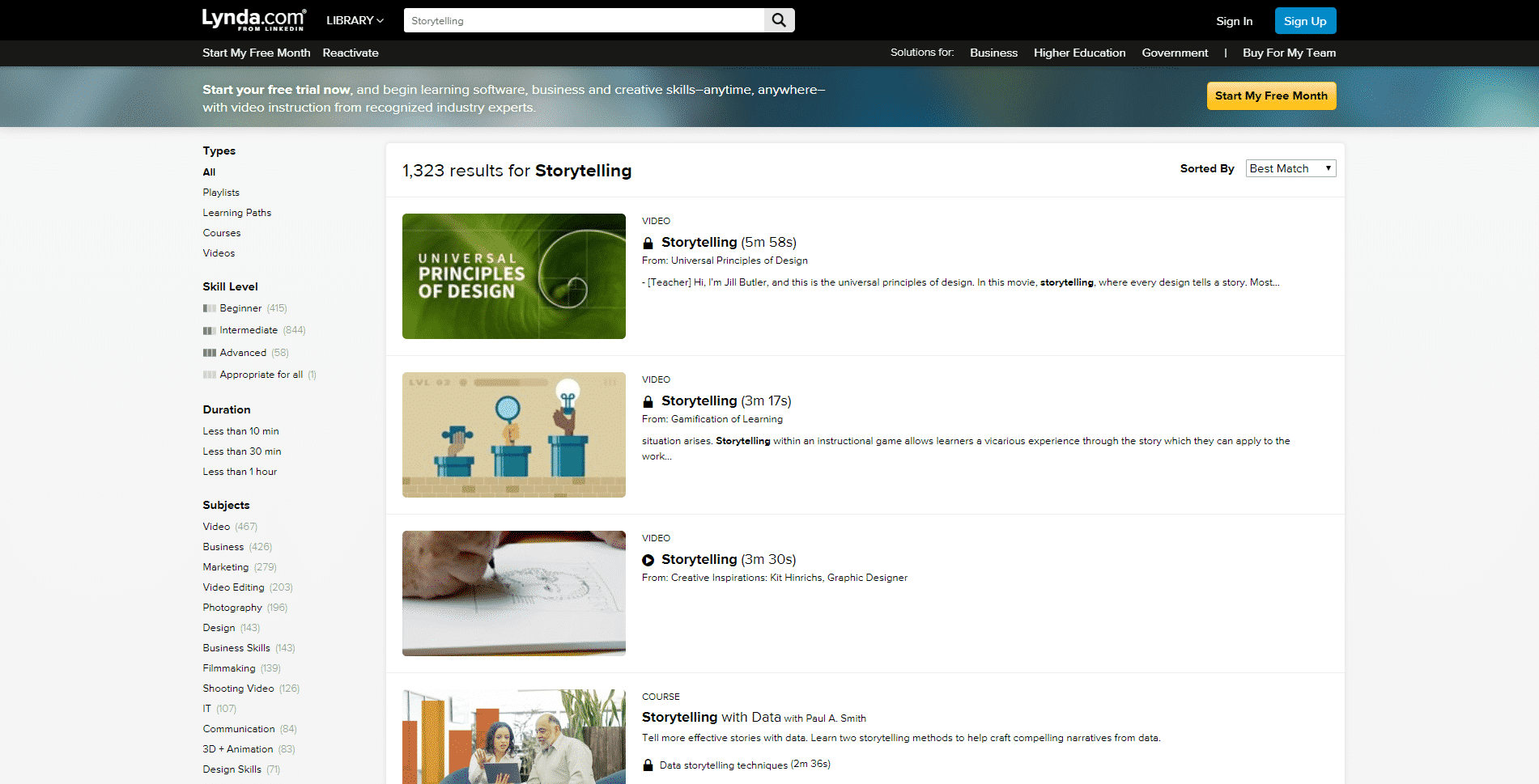Filter by Intermediate skill level
Image resolution: width=1539 pixels, height=784 pixels.
[x=249, y=330]
